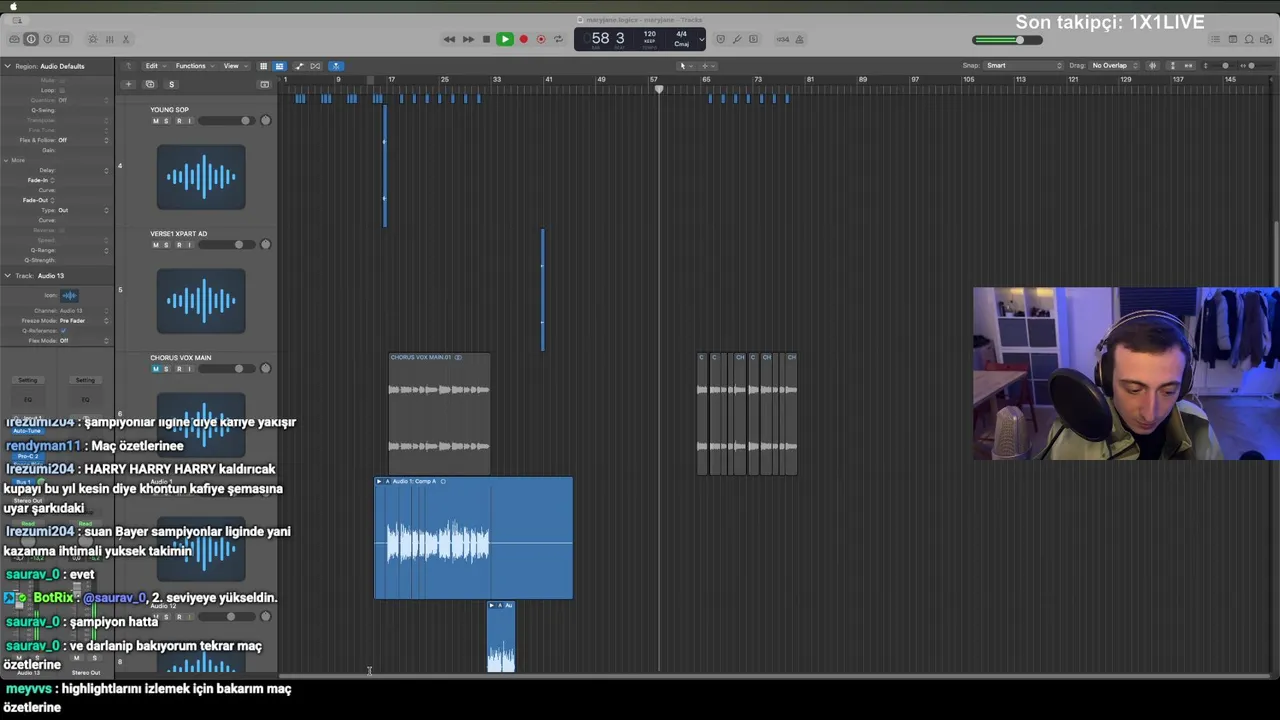The image size is (1280, 720).
Task: Solo the YOUNG SOP track
Action: coord(166,121)
